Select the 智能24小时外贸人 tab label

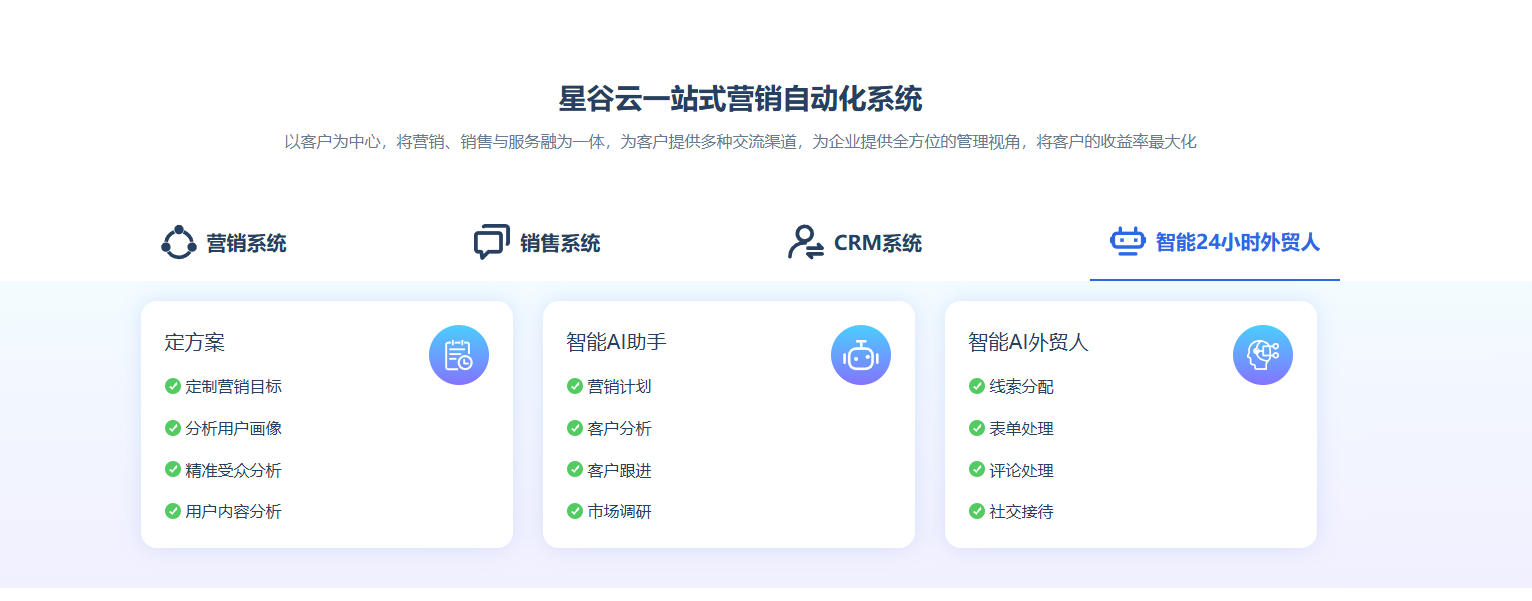[1237, 242]
